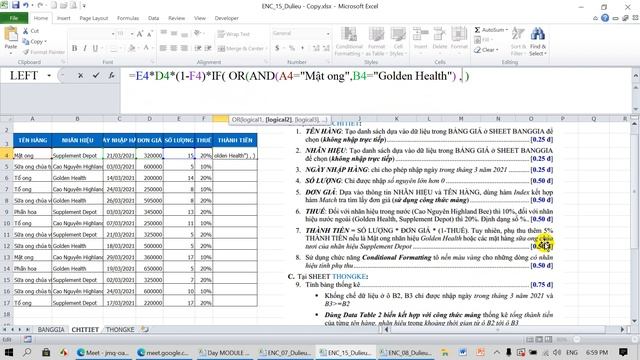The image size is (640, 360).
Task: Click the Undo arrow in the quick access toolbar
Action: pos(26,5)
